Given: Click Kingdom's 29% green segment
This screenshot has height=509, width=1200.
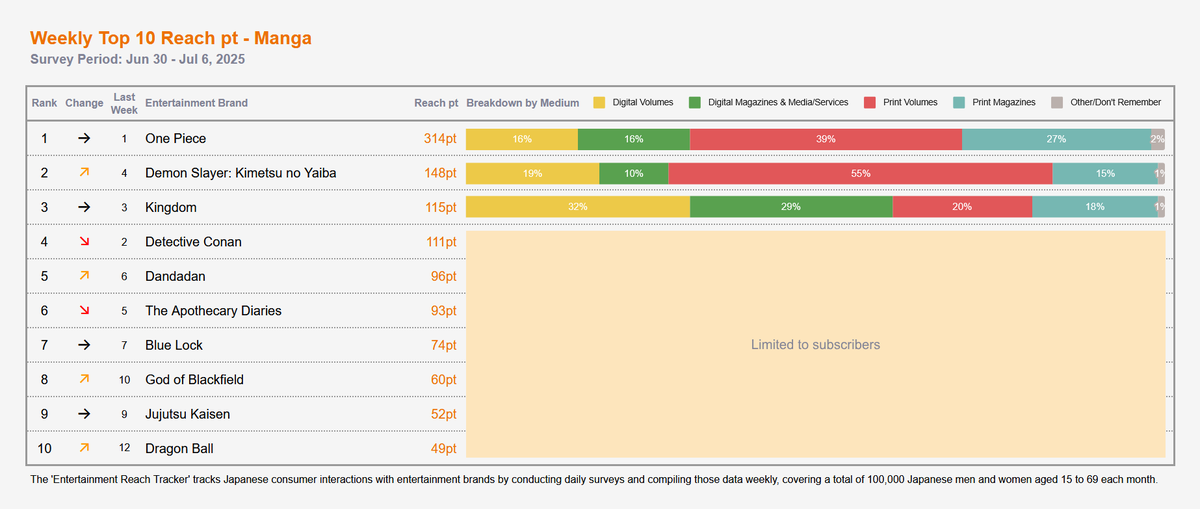Looking at the screenshot, I should pyautogui.click(x=791, y=207).
